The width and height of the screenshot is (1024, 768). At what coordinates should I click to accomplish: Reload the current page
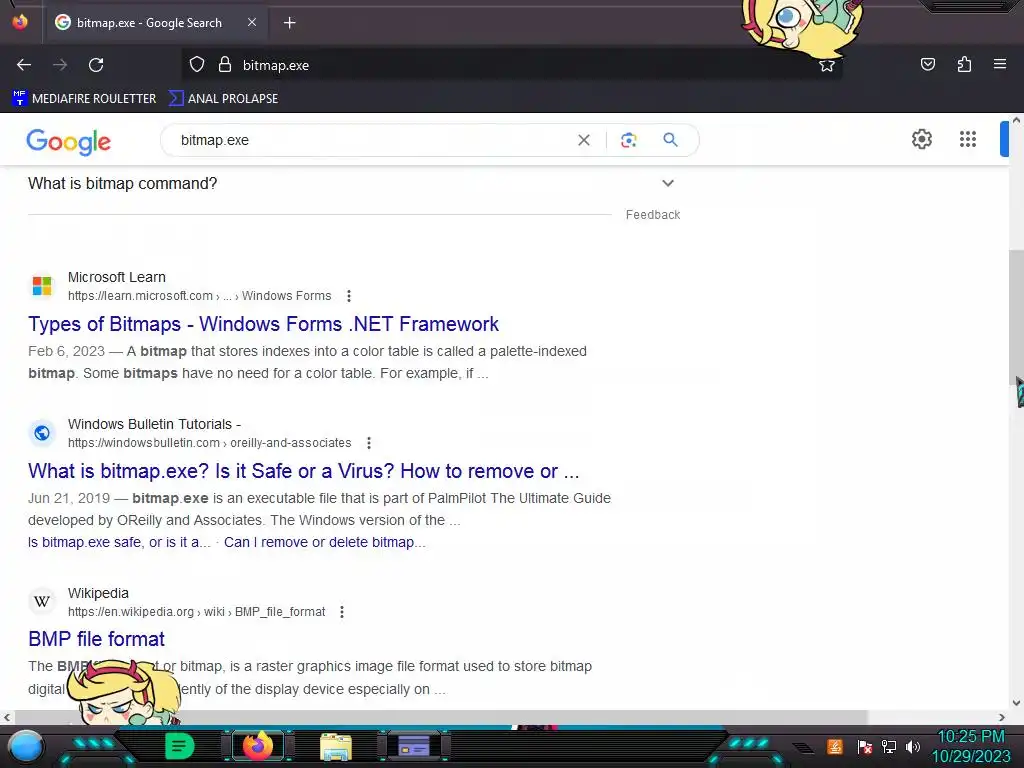pos(96,65)
